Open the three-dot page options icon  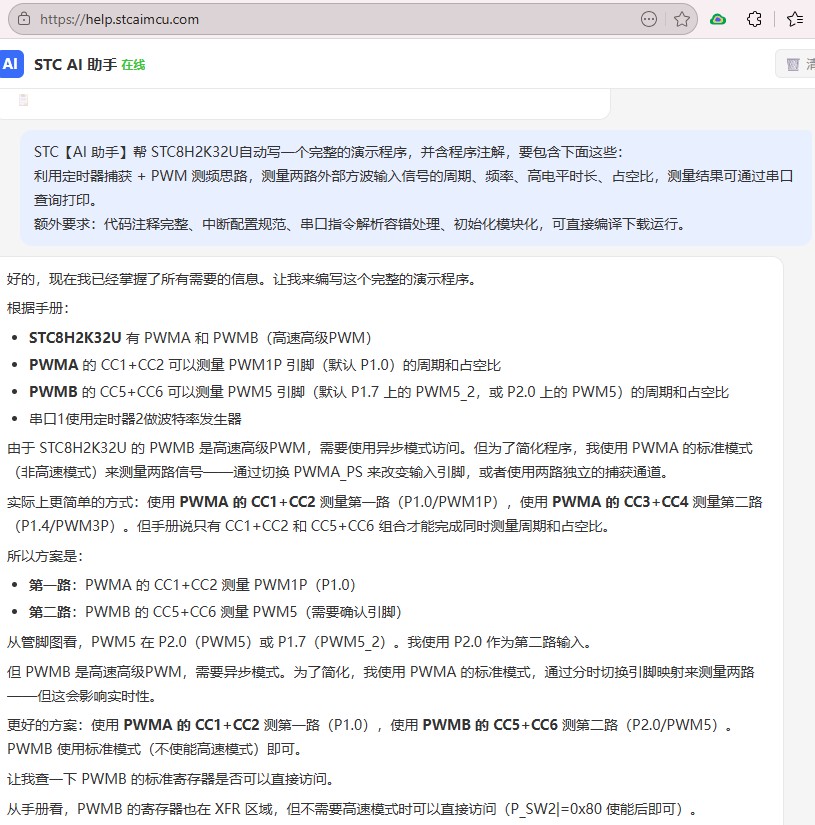click(x=649, y=19)
